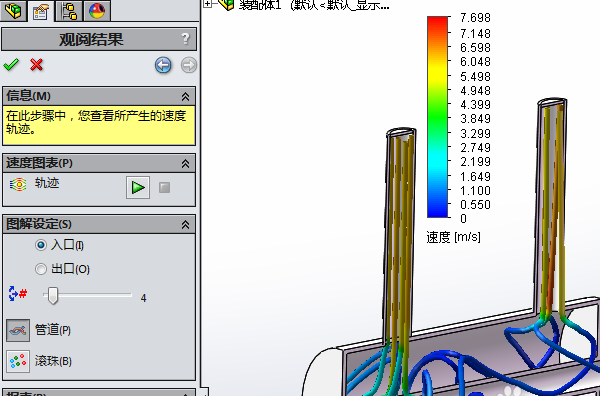Image resolution: width=600 pixels, height=396 pixels.
Task: Click the trajectory number icon beside the slider
Action: [x=18, y=293]
